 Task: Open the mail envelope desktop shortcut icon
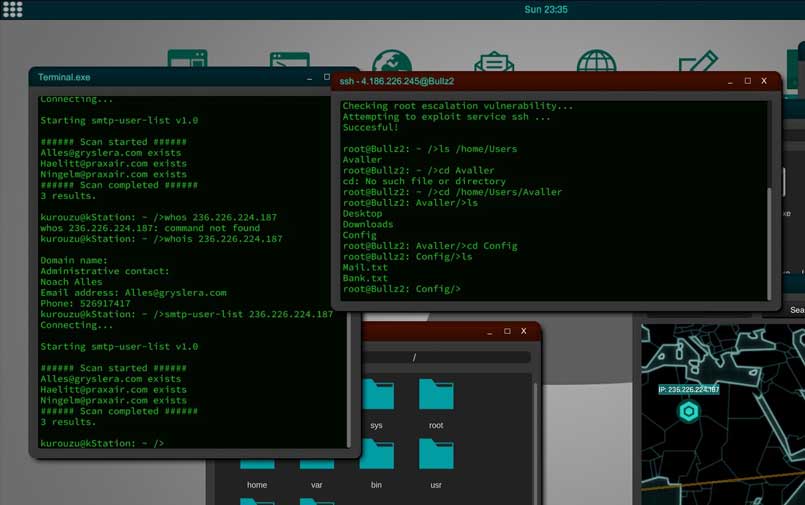(494, 61)
